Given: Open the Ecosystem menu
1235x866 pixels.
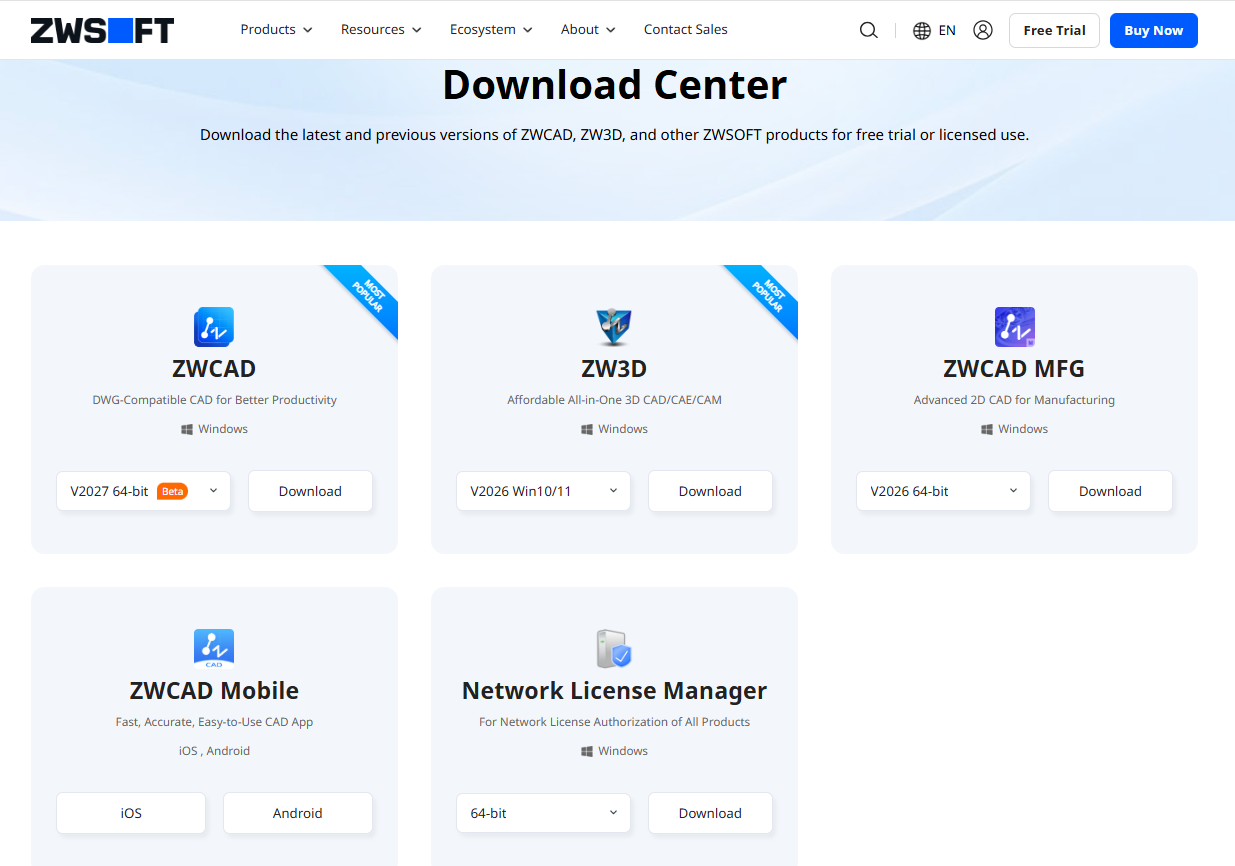Looking at the screenshot, I should [x=491, y=30].
